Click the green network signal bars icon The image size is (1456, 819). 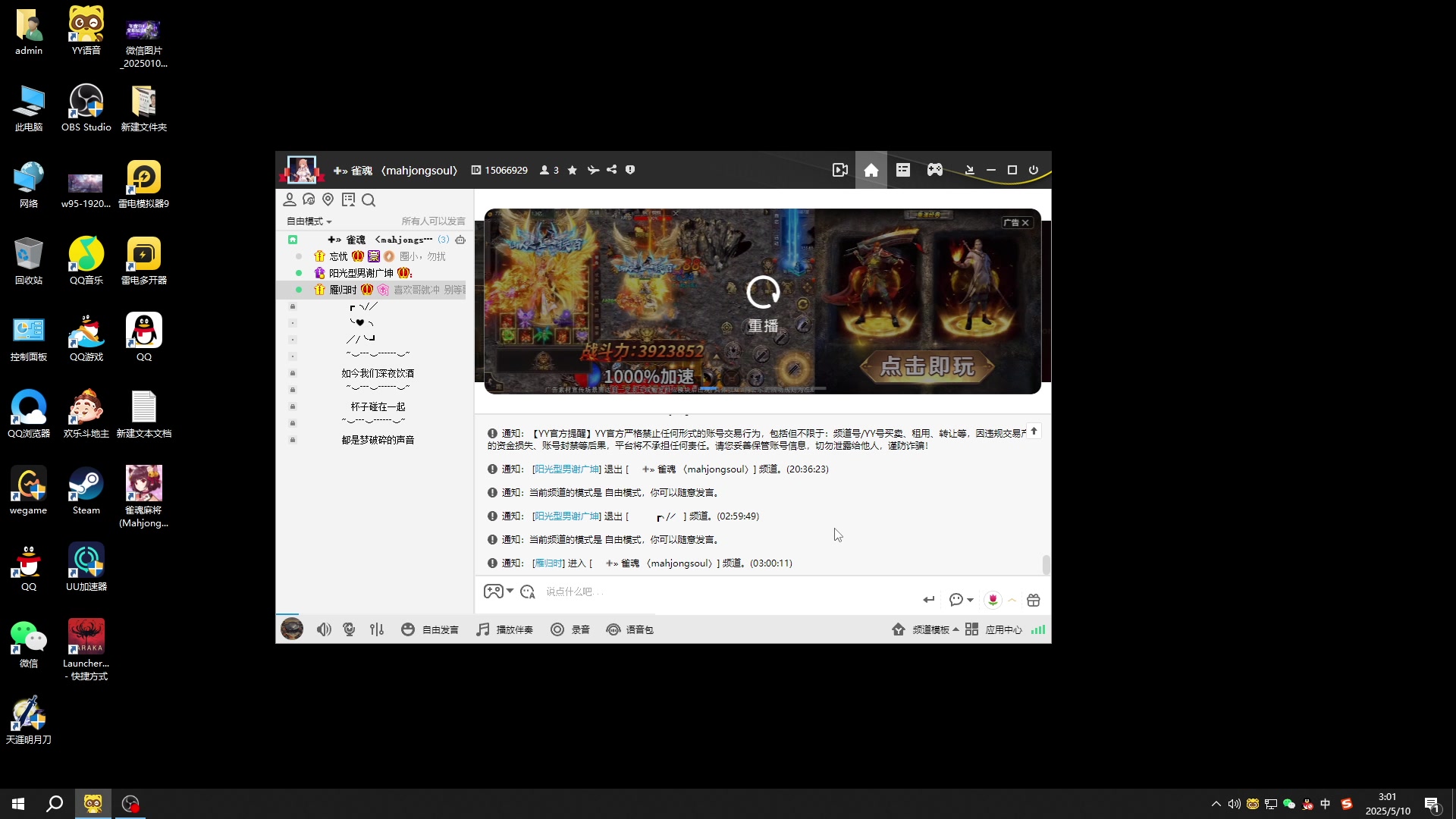(1038, 629)
